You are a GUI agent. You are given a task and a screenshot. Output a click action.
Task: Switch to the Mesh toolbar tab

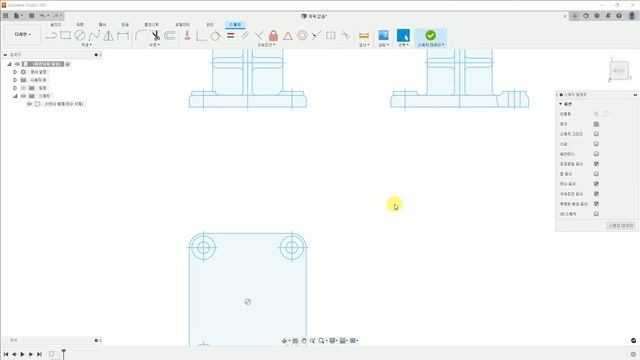pyautogui.click(x=102, y=25)
